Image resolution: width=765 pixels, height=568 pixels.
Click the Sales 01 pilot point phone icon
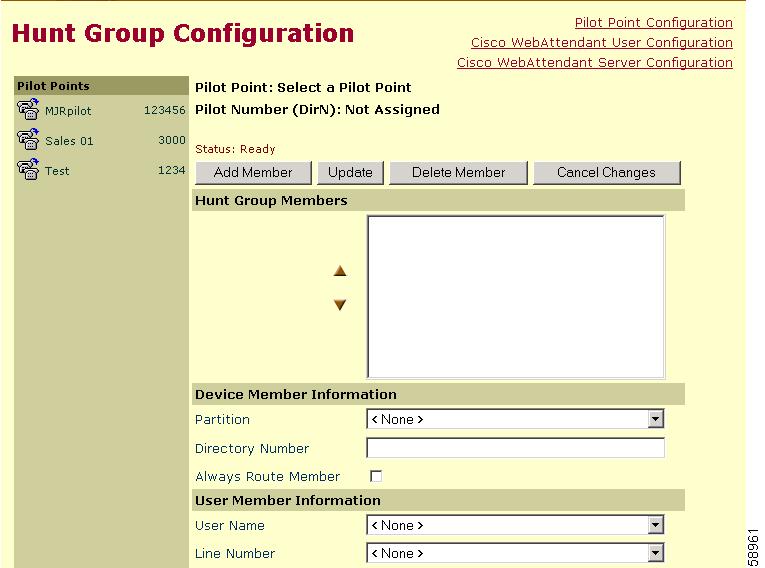point(28,140)
